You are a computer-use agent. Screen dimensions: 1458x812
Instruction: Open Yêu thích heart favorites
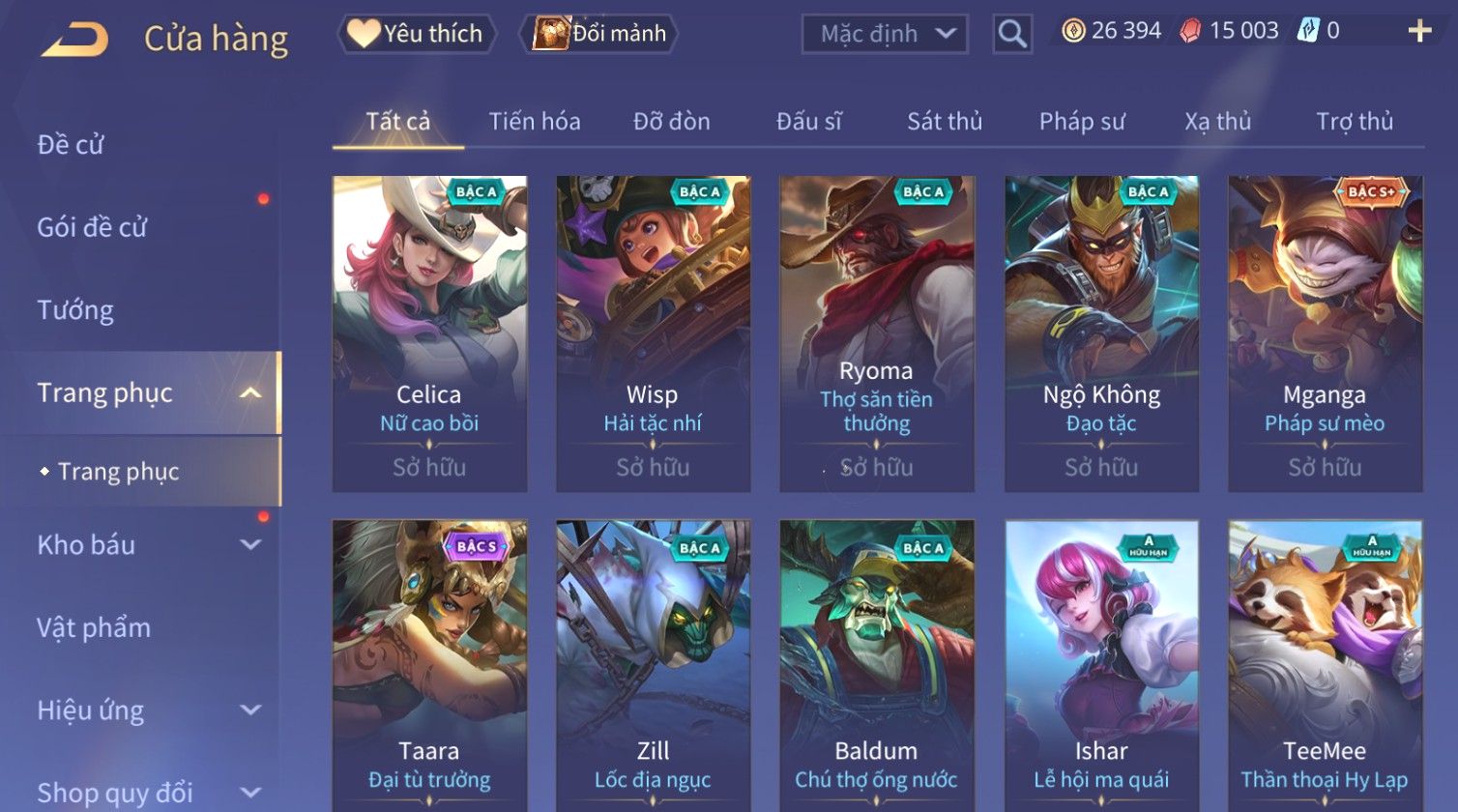(416, 34)
